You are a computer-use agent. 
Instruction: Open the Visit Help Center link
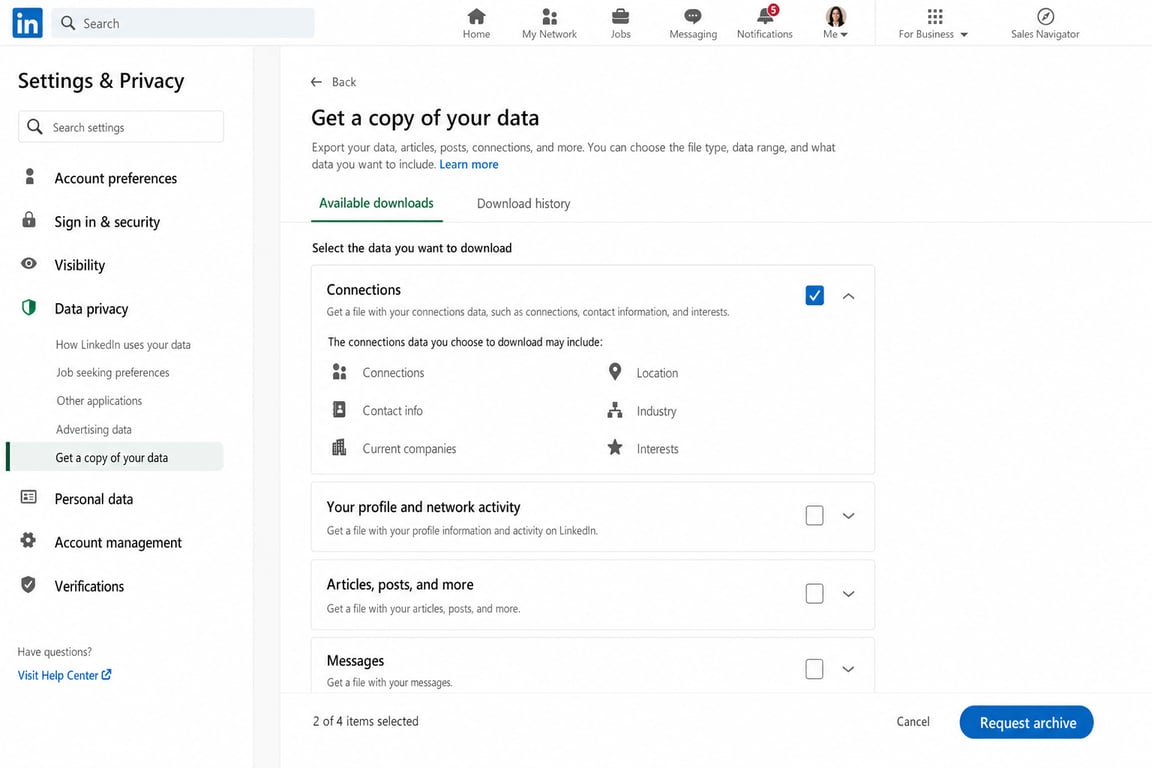[x=65, y=675]
